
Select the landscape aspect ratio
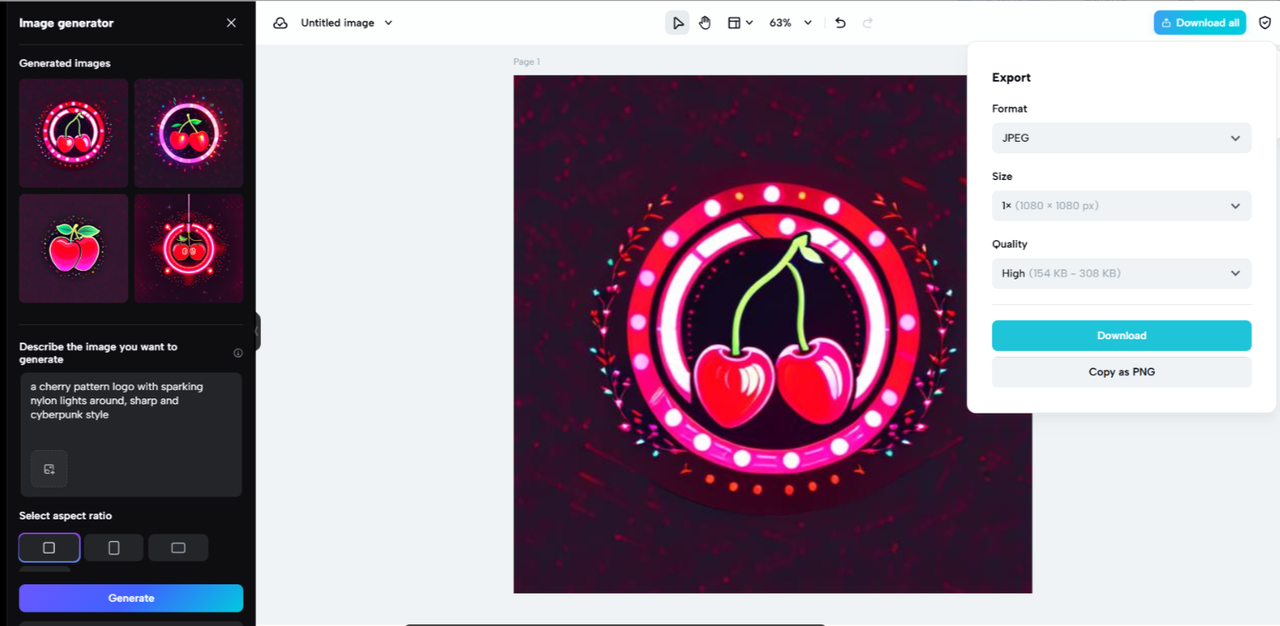click(x=178, y=547)
